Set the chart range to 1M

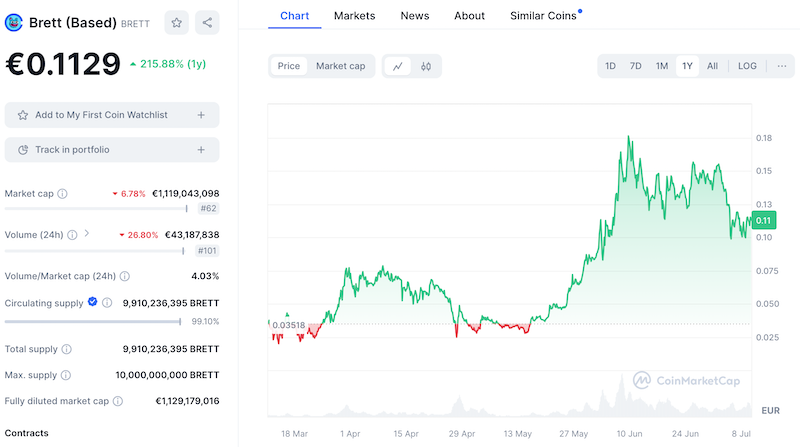point(662,66)
